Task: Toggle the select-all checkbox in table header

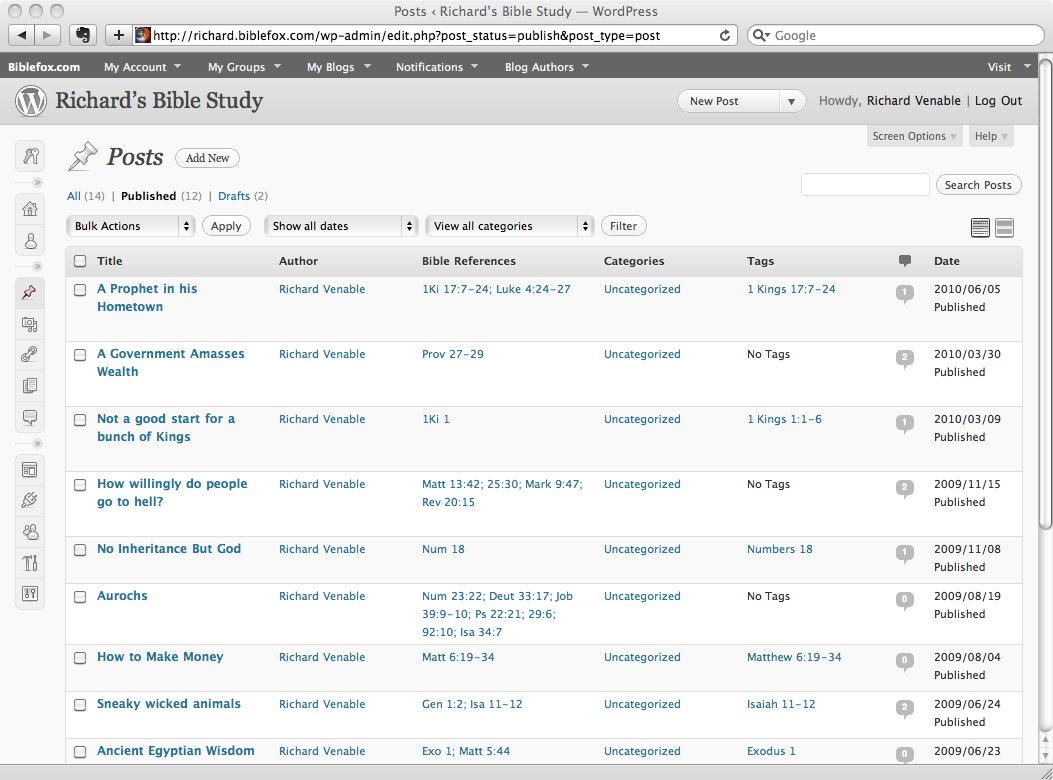Action: click(80, 261)
